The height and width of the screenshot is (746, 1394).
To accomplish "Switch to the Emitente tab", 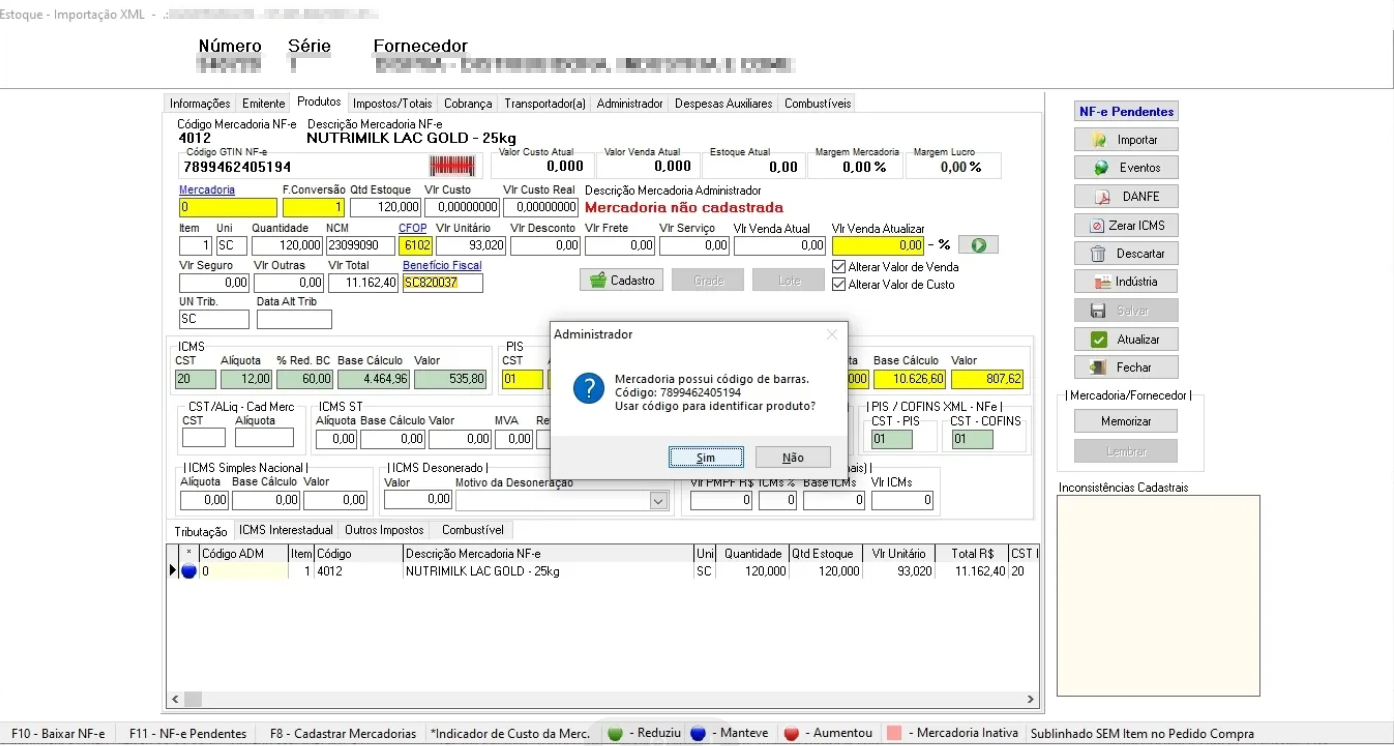I will click(263, 103).
